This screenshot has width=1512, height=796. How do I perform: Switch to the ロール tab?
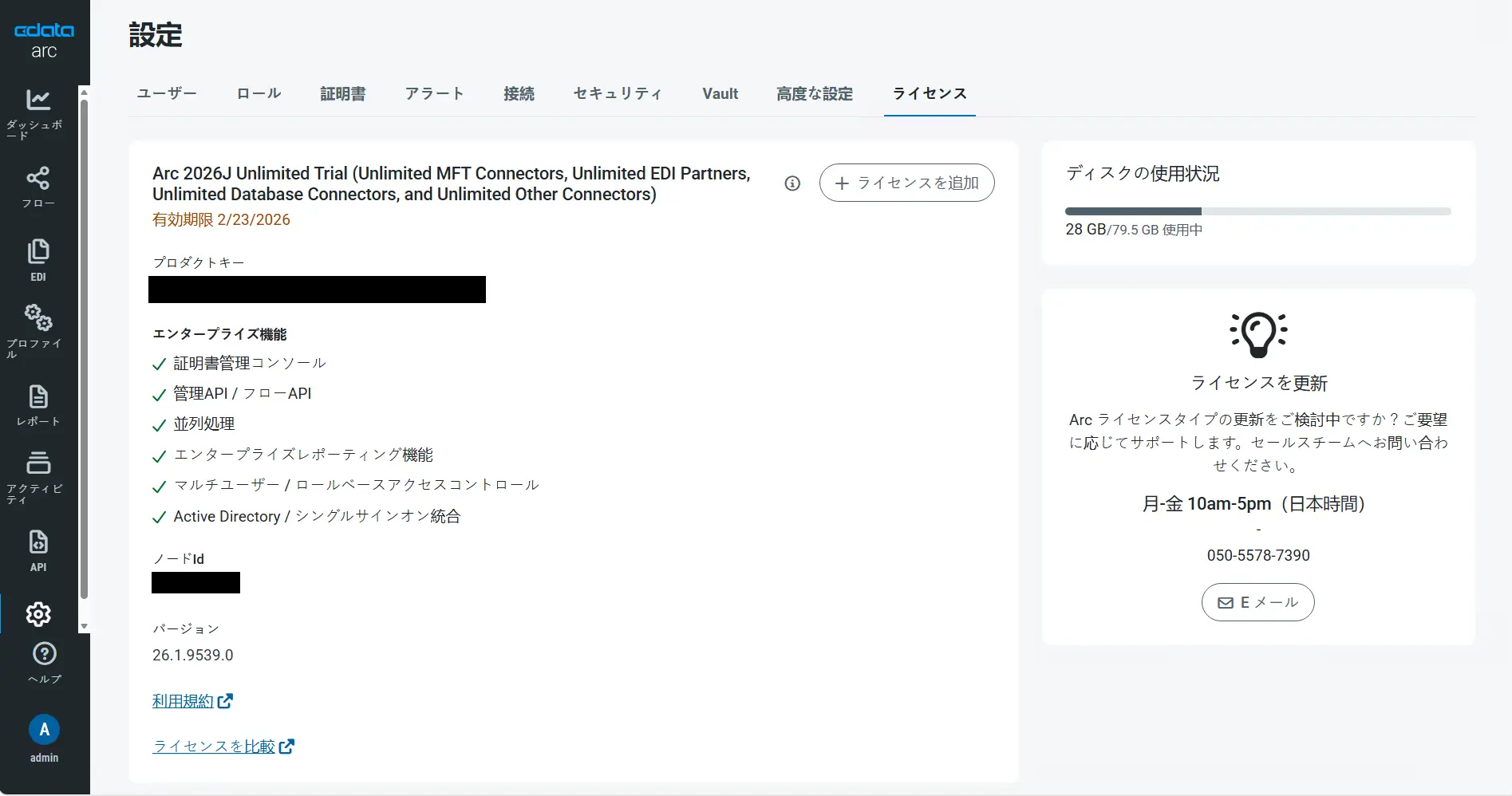259,94
